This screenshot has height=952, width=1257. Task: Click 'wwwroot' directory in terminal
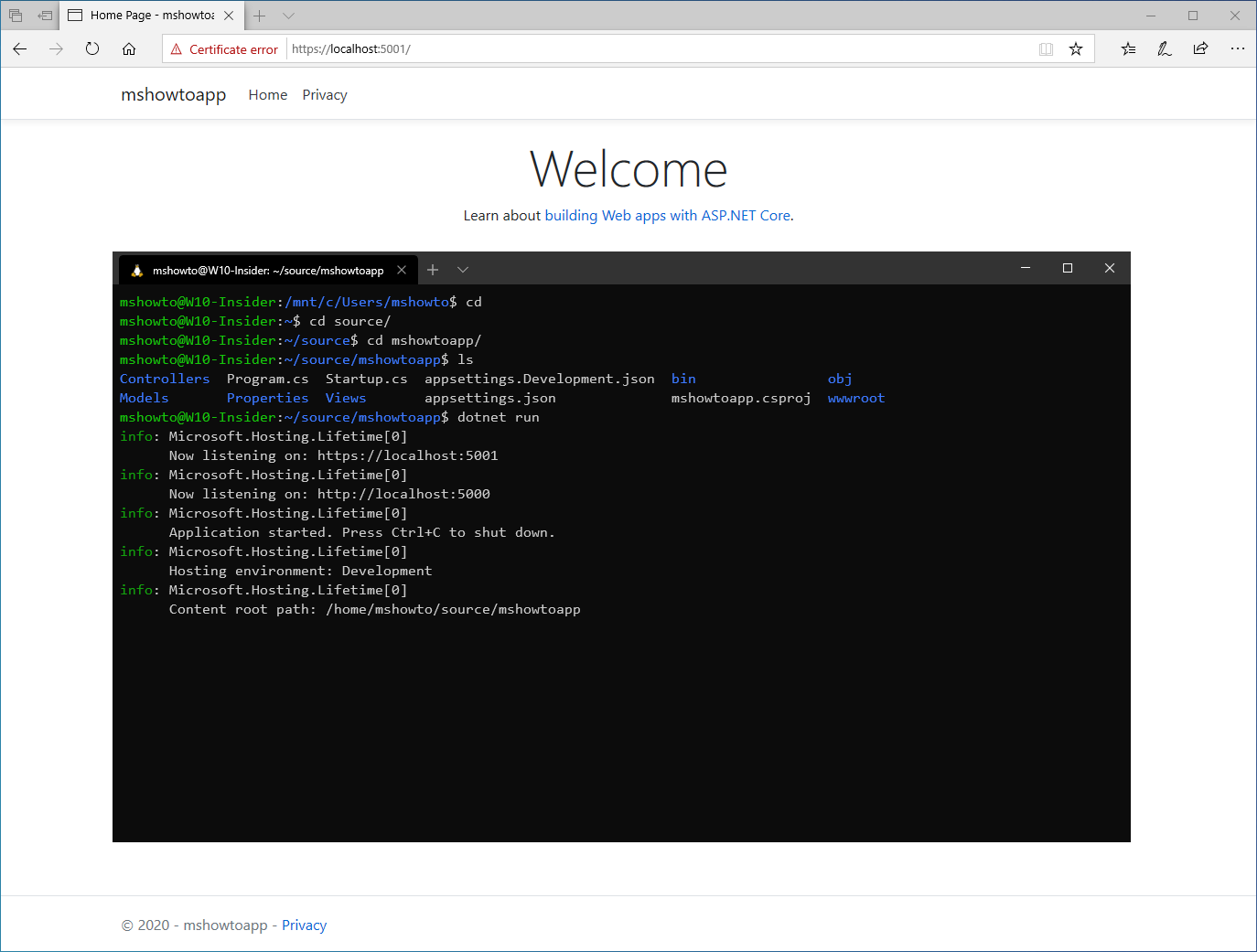point(856,398)
